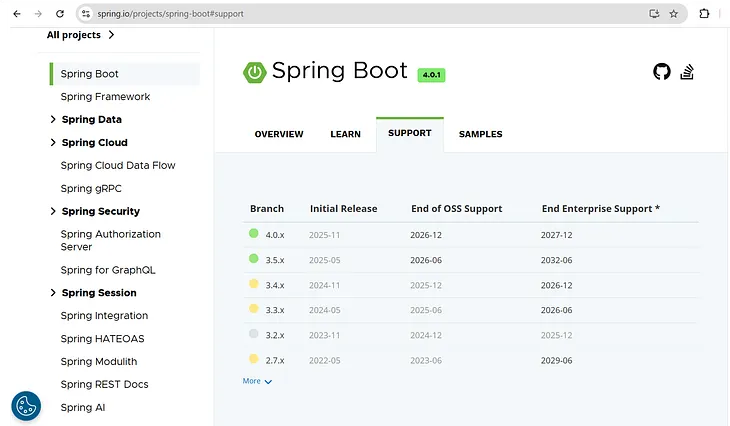This screenshot has height=426, width=730.
Task: Expand More branches in support table
Action: pos(257,381)
